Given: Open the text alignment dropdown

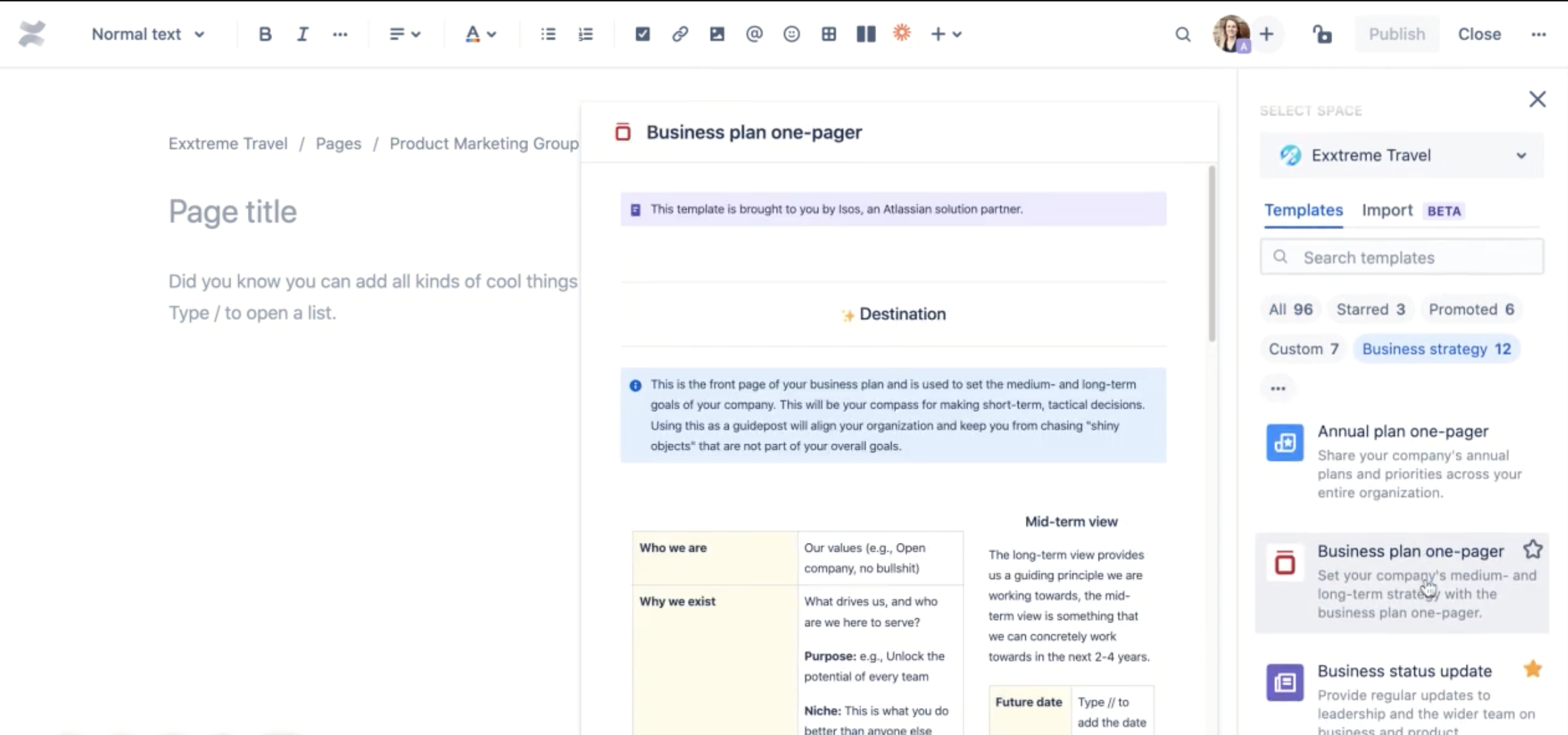Looking at the screenshot, I should [404, 34].
